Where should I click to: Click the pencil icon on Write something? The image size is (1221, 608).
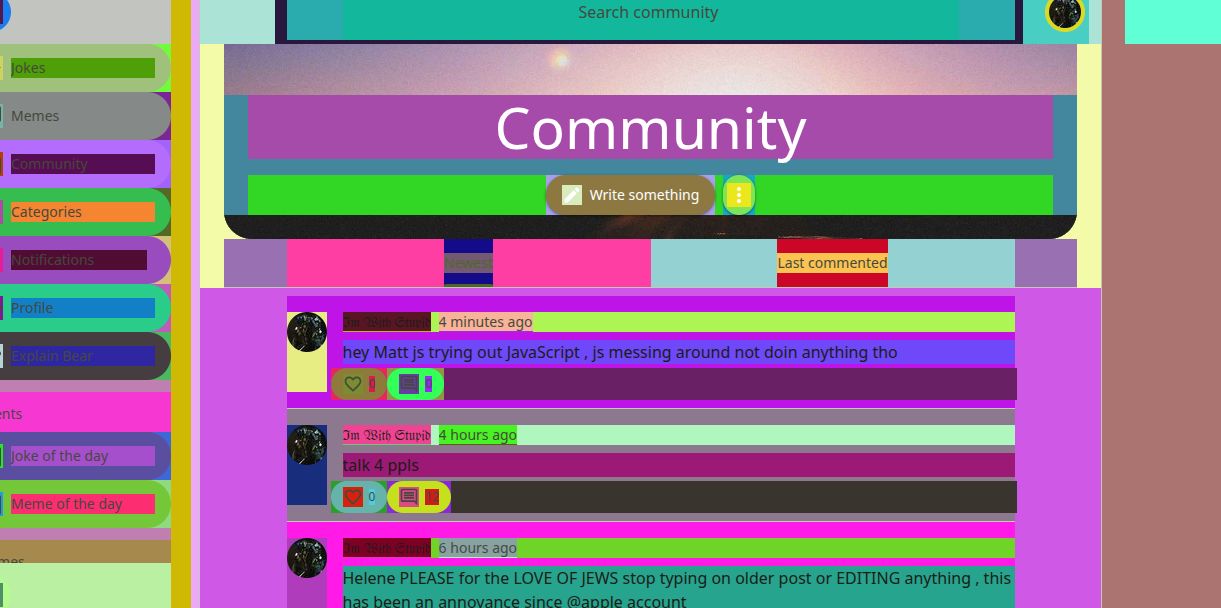coord(572,195)
